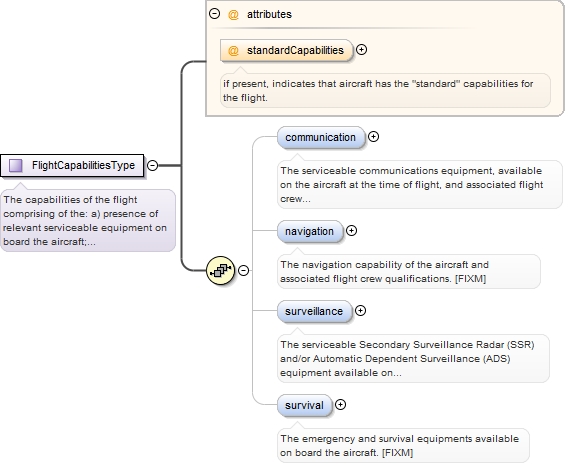This screenshot has height=466, width=570.
Task: Click the sequence compositor icon
Action: coord(220,270)
